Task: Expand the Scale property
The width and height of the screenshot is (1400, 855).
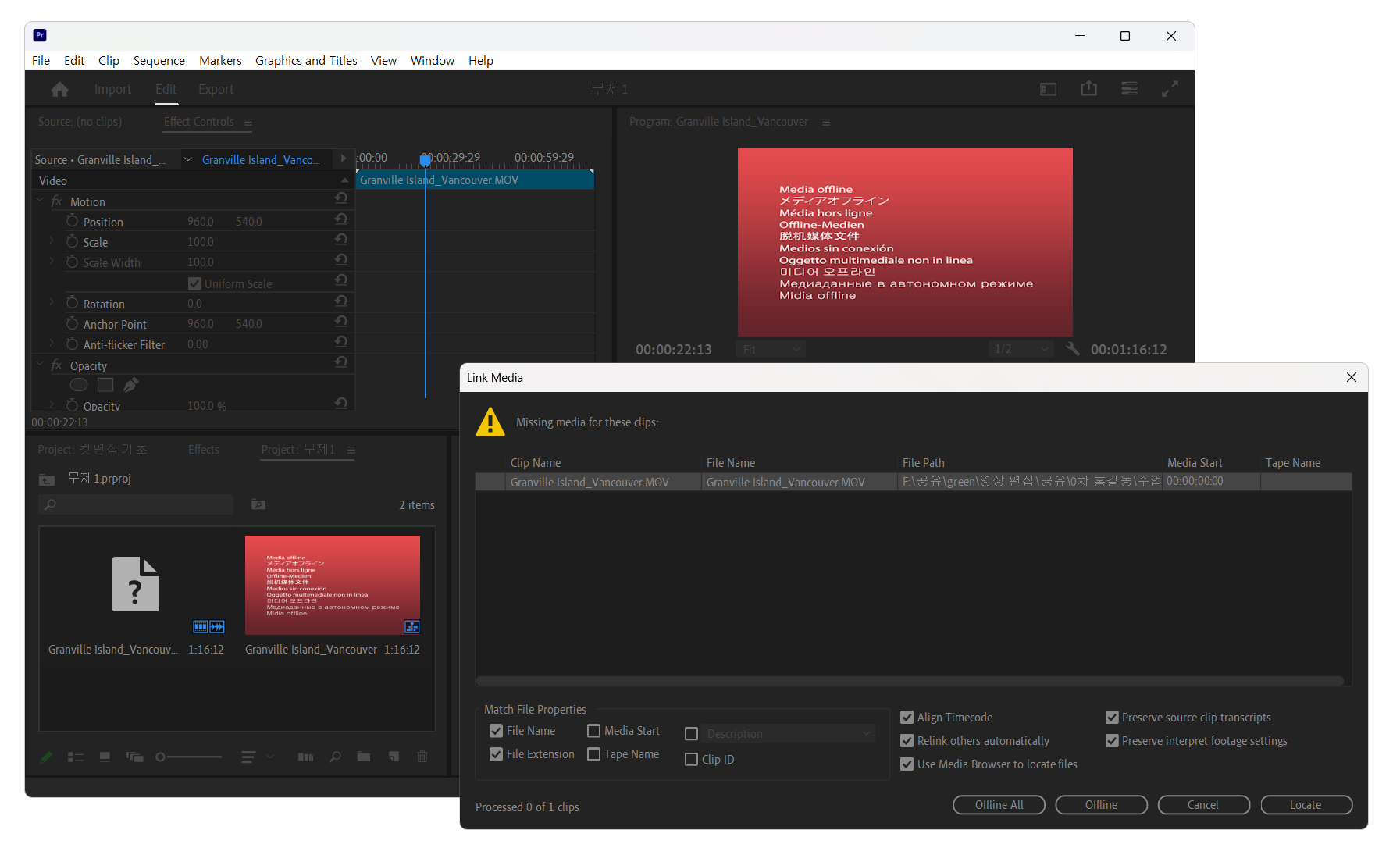Action: [x=52, y=241]
